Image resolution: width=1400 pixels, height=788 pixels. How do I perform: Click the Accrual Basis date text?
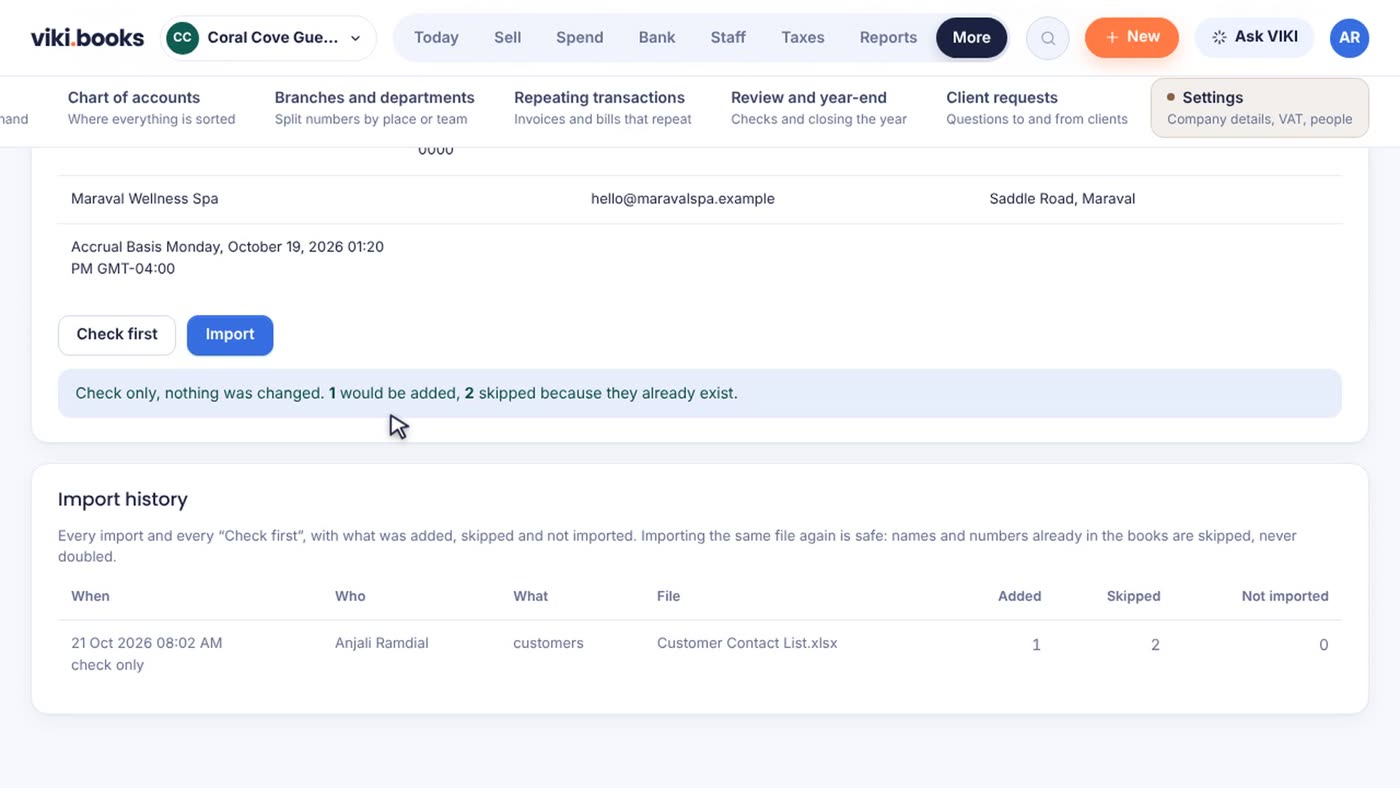227,257
